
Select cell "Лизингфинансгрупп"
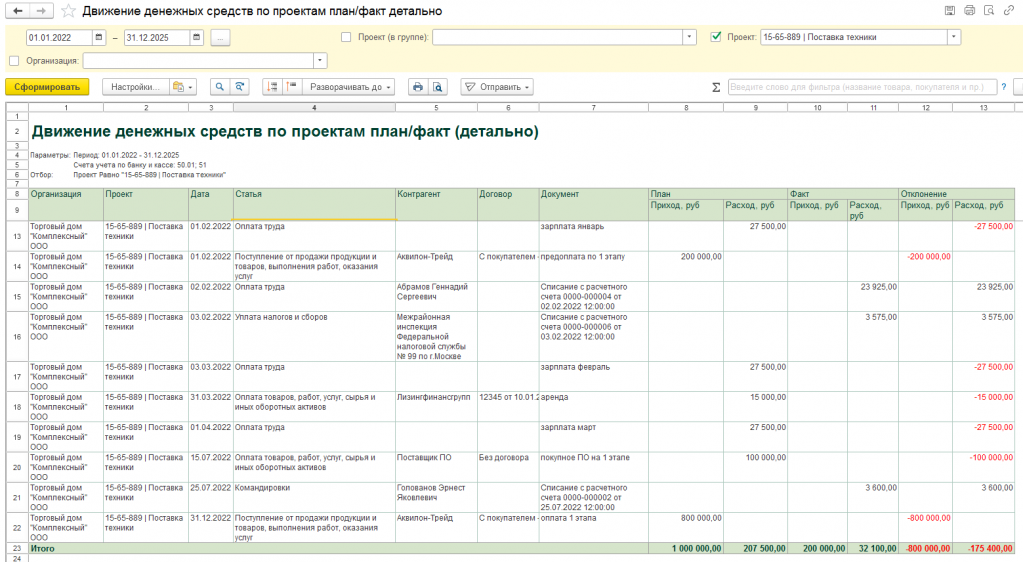point(436,407)
